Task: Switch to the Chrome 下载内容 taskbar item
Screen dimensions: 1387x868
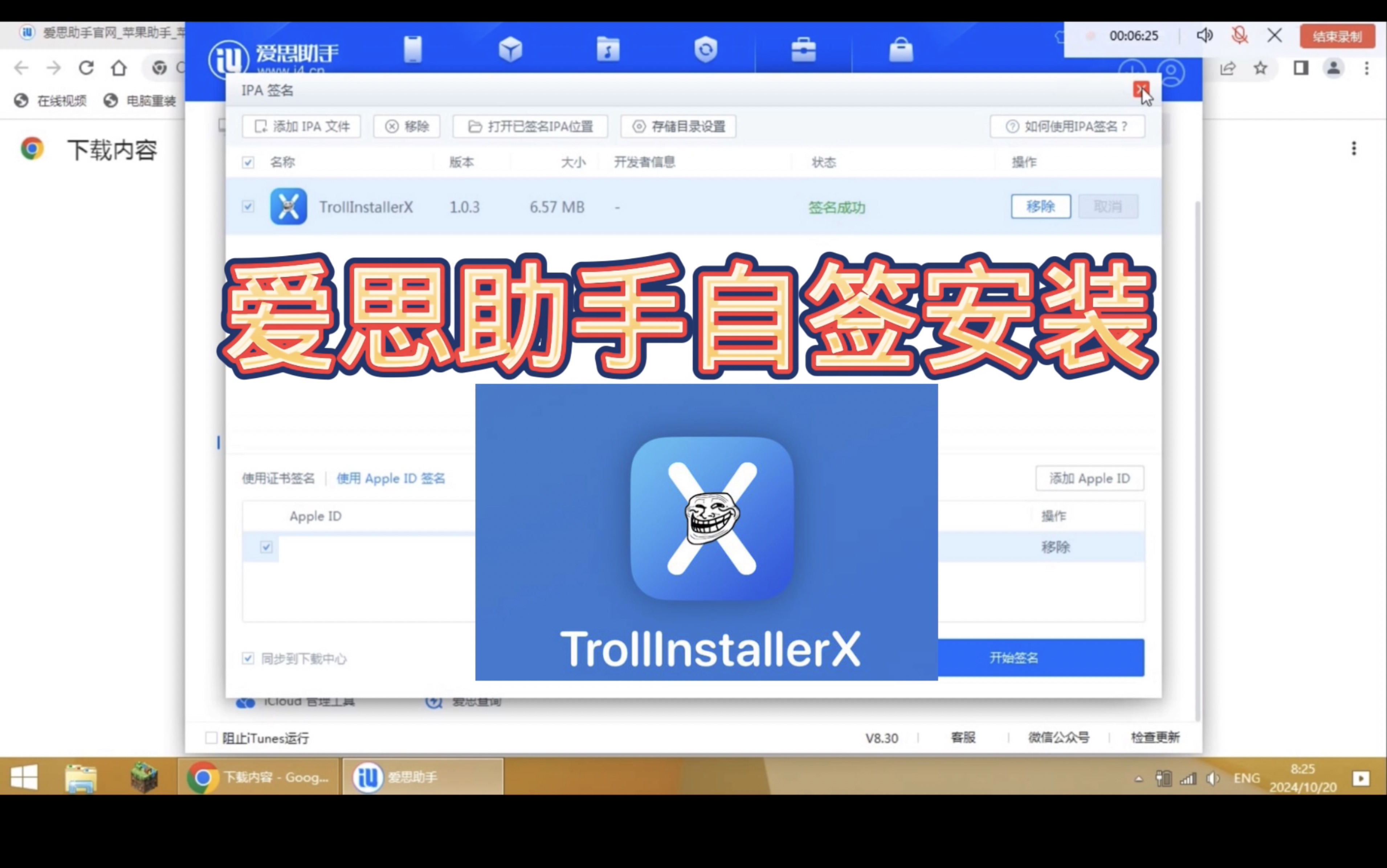Action: pos(259,777)
